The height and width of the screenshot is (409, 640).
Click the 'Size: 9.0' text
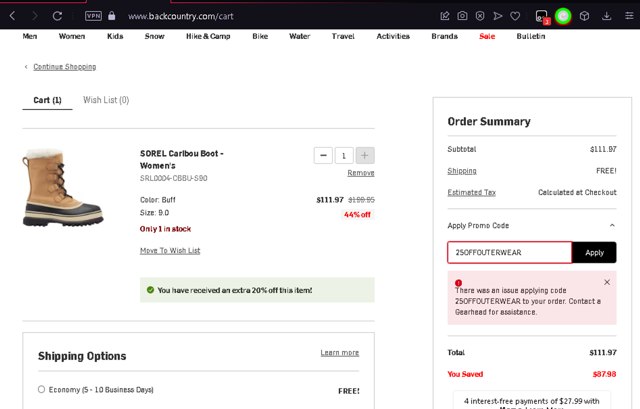(x=154, y=213)
